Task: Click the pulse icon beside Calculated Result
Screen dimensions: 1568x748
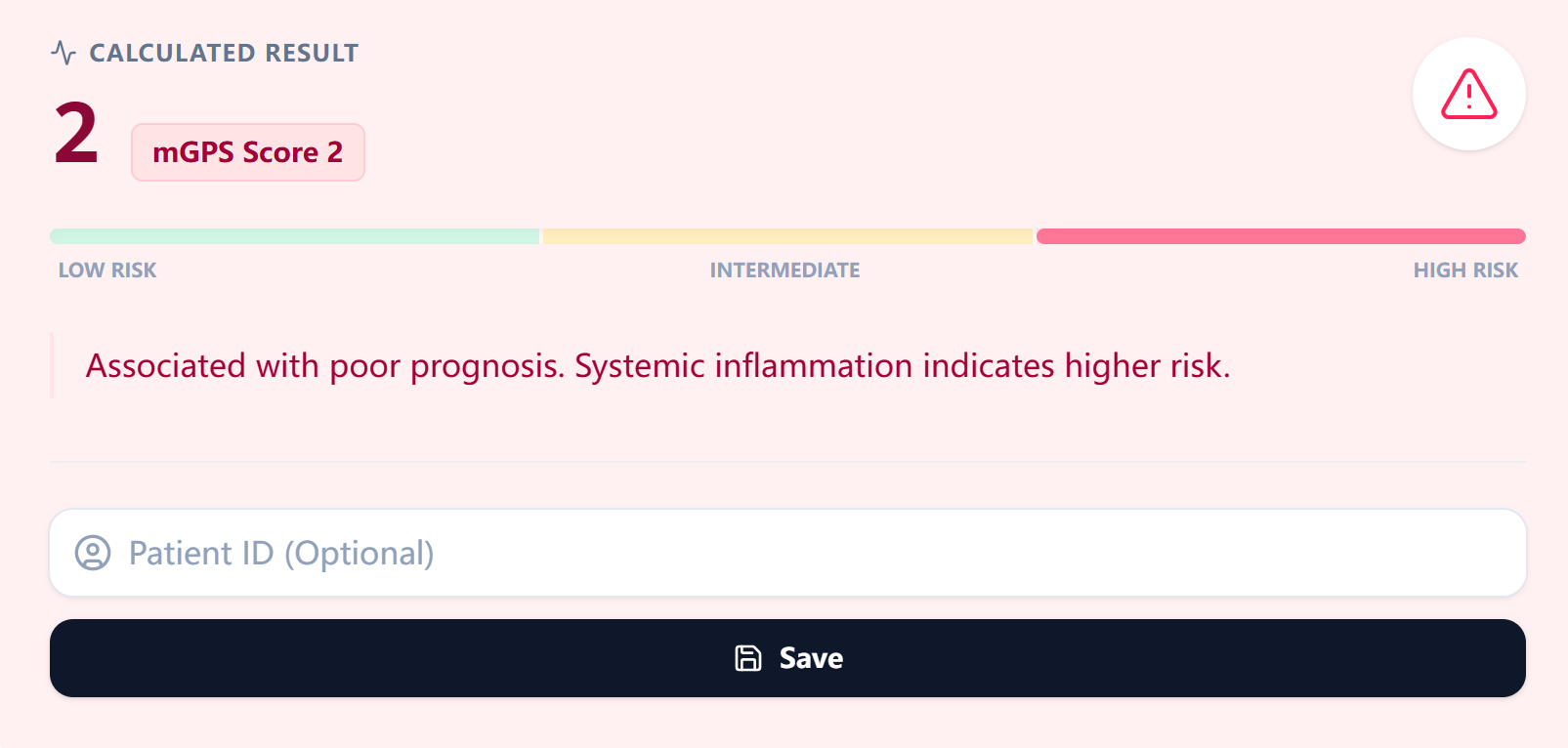Action: coord(64,53)
